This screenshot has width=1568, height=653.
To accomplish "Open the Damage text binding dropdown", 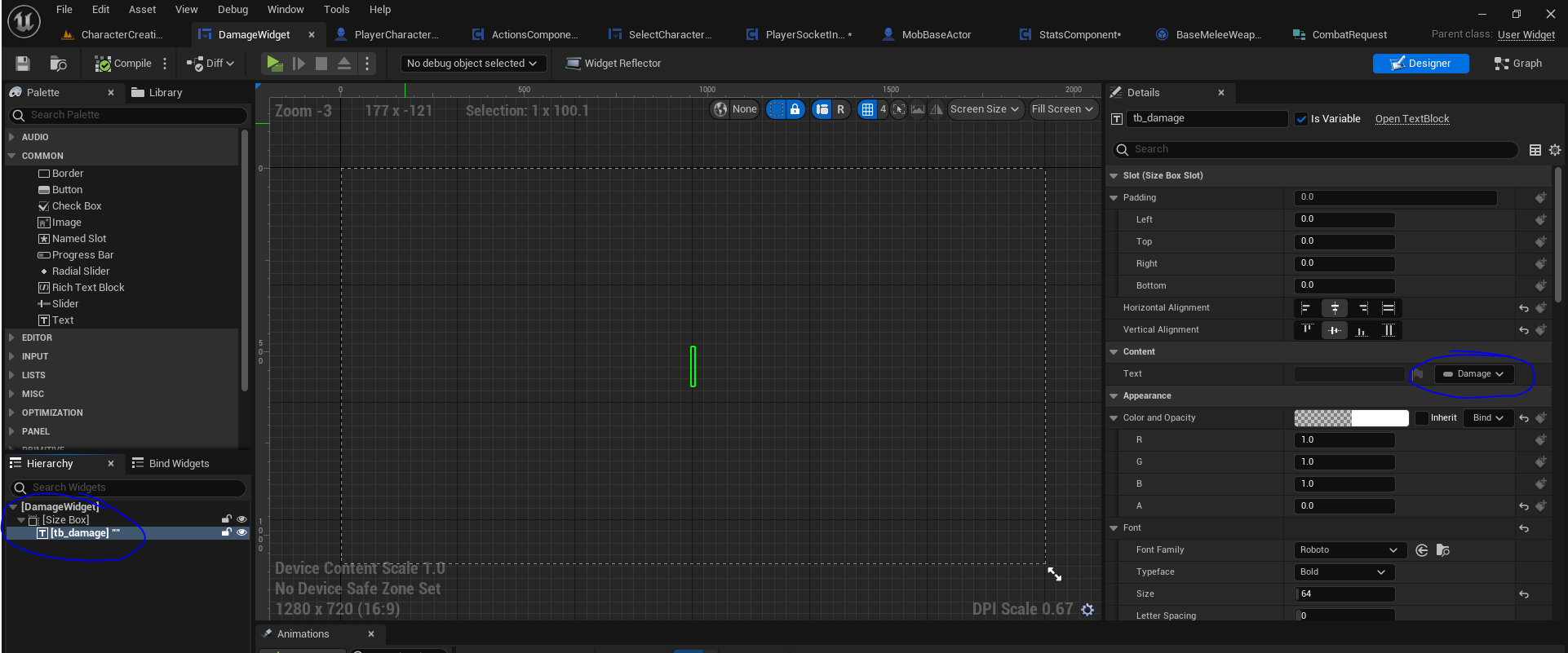I will pyautogui.click(x=1474, y=374).
